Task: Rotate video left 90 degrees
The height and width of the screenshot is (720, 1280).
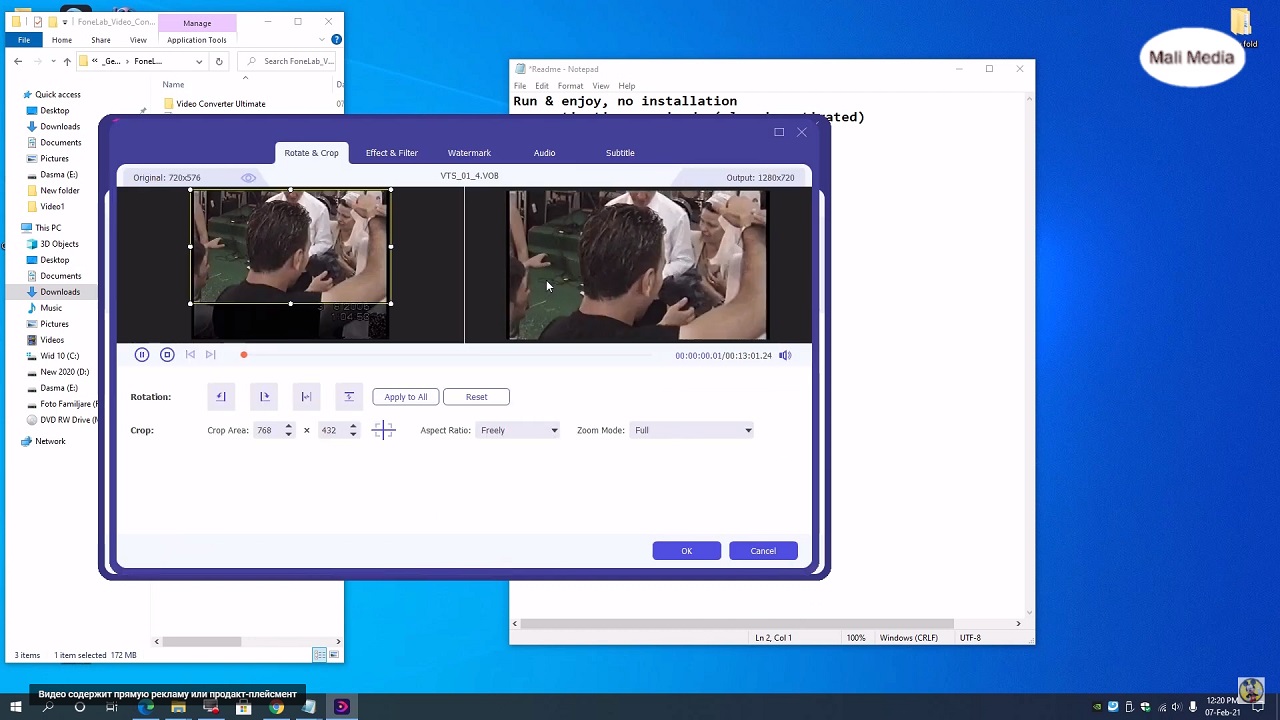Action: (x=221, y=397)
